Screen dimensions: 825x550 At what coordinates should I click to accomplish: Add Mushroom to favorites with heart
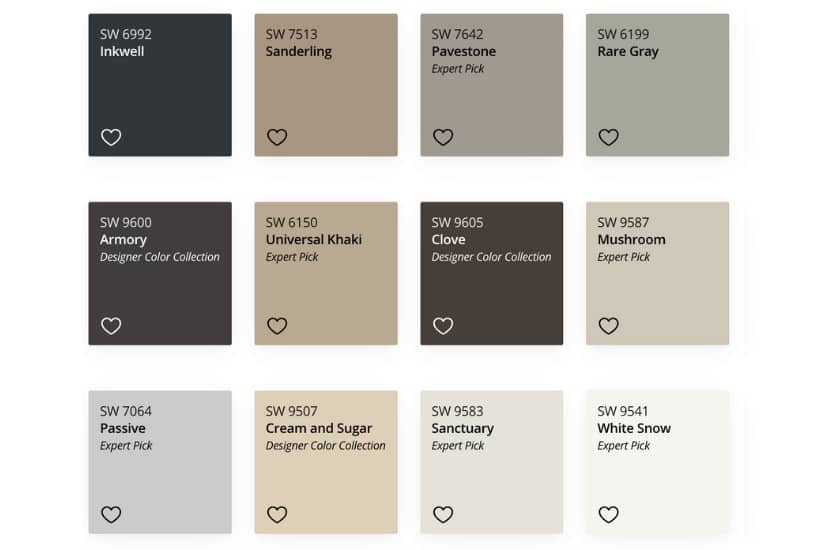[x=608, y=325]
